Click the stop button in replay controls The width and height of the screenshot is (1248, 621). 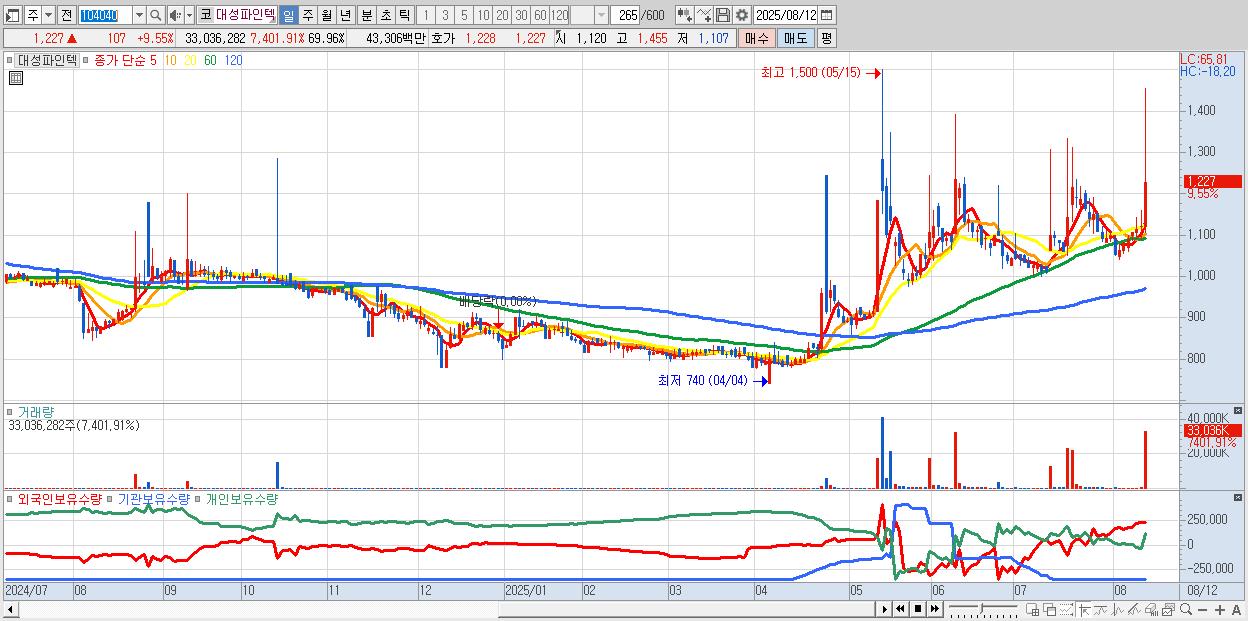pos(918,609)
